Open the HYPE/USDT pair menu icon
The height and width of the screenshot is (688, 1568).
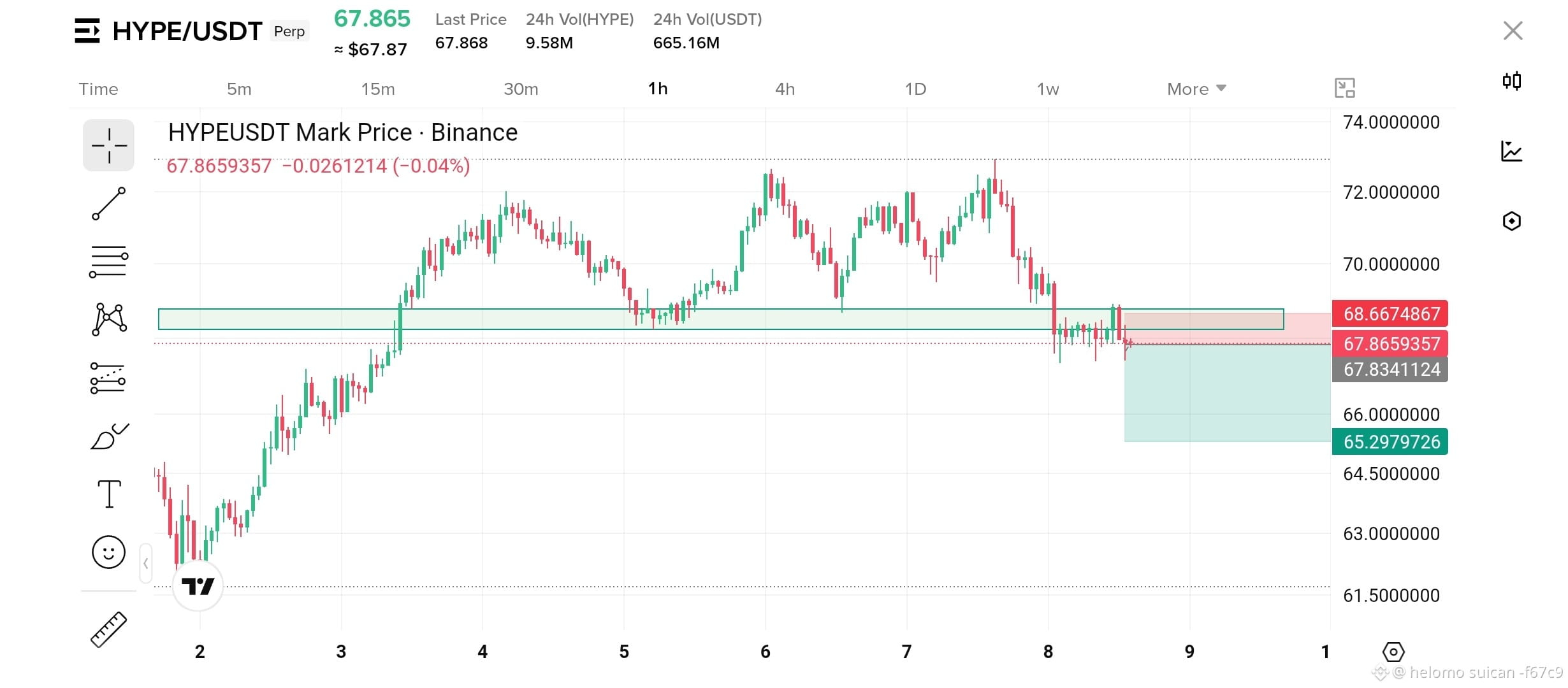tap(87, 31)
